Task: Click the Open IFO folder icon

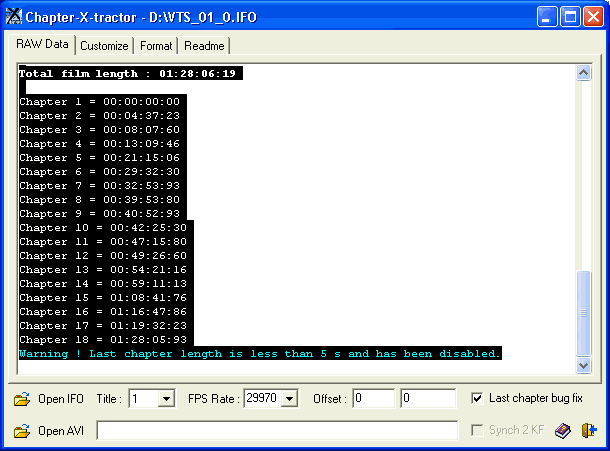Action: (x=22, y=399)
